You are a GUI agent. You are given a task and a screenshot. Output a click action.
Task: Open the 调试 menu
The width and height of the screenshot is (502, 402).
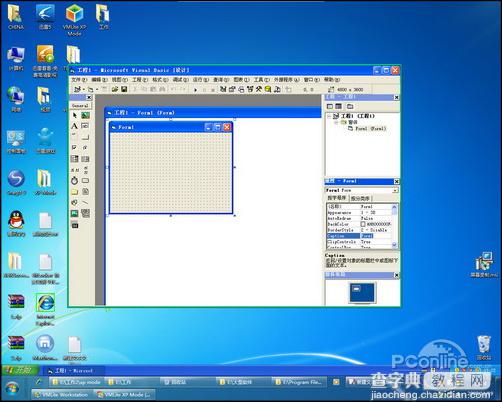click(x=181, y=80)
